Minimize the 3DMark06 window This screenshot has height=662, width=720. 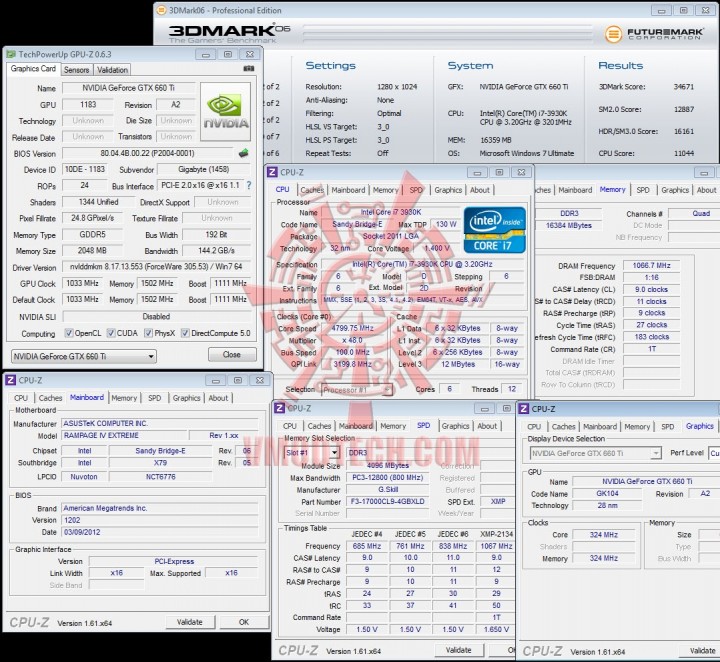coord(662,11)
